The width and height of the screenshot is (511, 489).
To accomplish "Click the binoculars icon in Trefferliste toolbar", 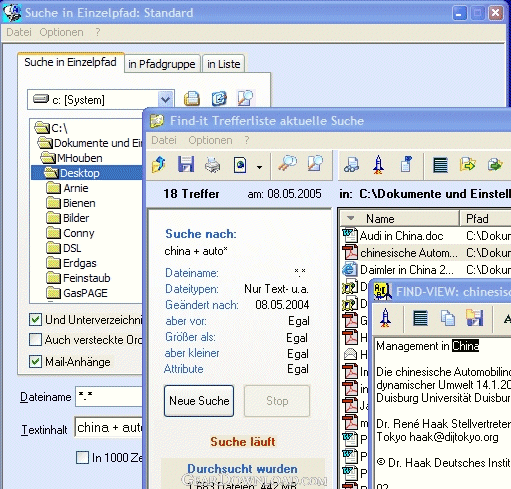I will click(351, 164).
